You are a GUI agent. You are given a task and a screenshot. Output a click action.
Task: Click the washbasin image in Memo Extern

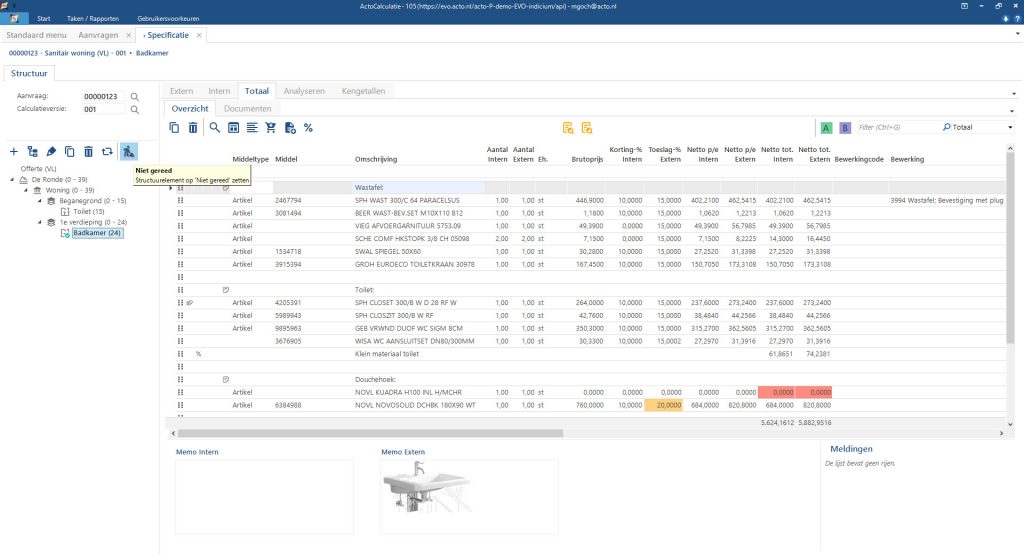[428, 487]
